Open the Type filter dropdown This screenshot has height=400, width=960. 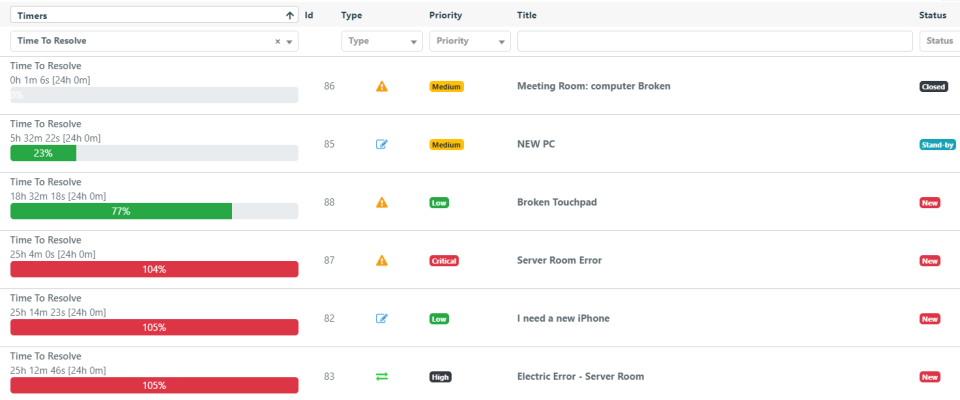coord(381,42)
